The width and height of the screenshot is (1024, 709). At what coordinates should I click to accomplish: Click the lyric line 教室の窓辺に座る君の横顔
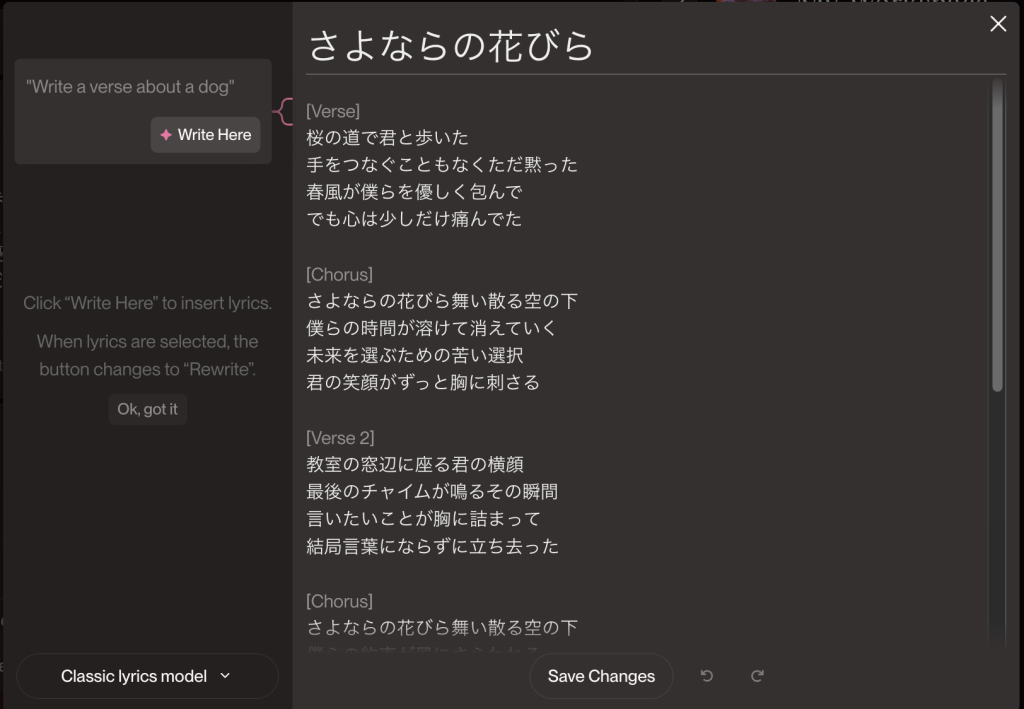point(414,465)
